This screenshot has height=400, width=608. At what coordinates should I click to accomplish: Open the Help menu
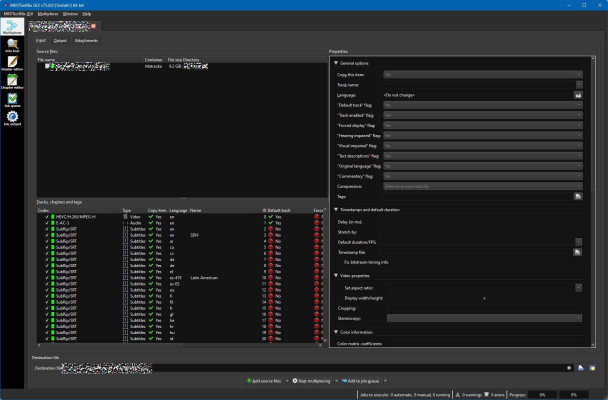tap(87, 14)
